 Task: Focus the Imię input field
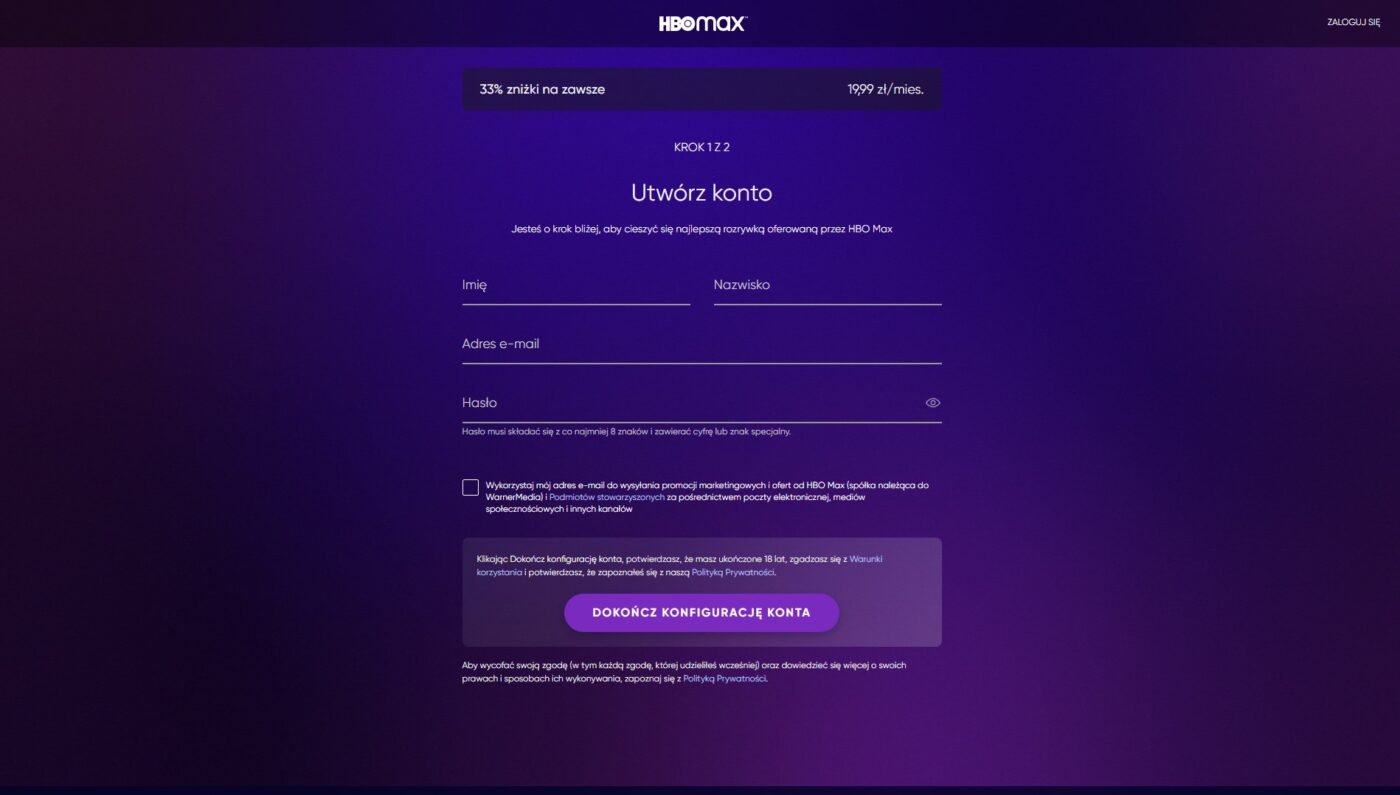tap(576, 286)
